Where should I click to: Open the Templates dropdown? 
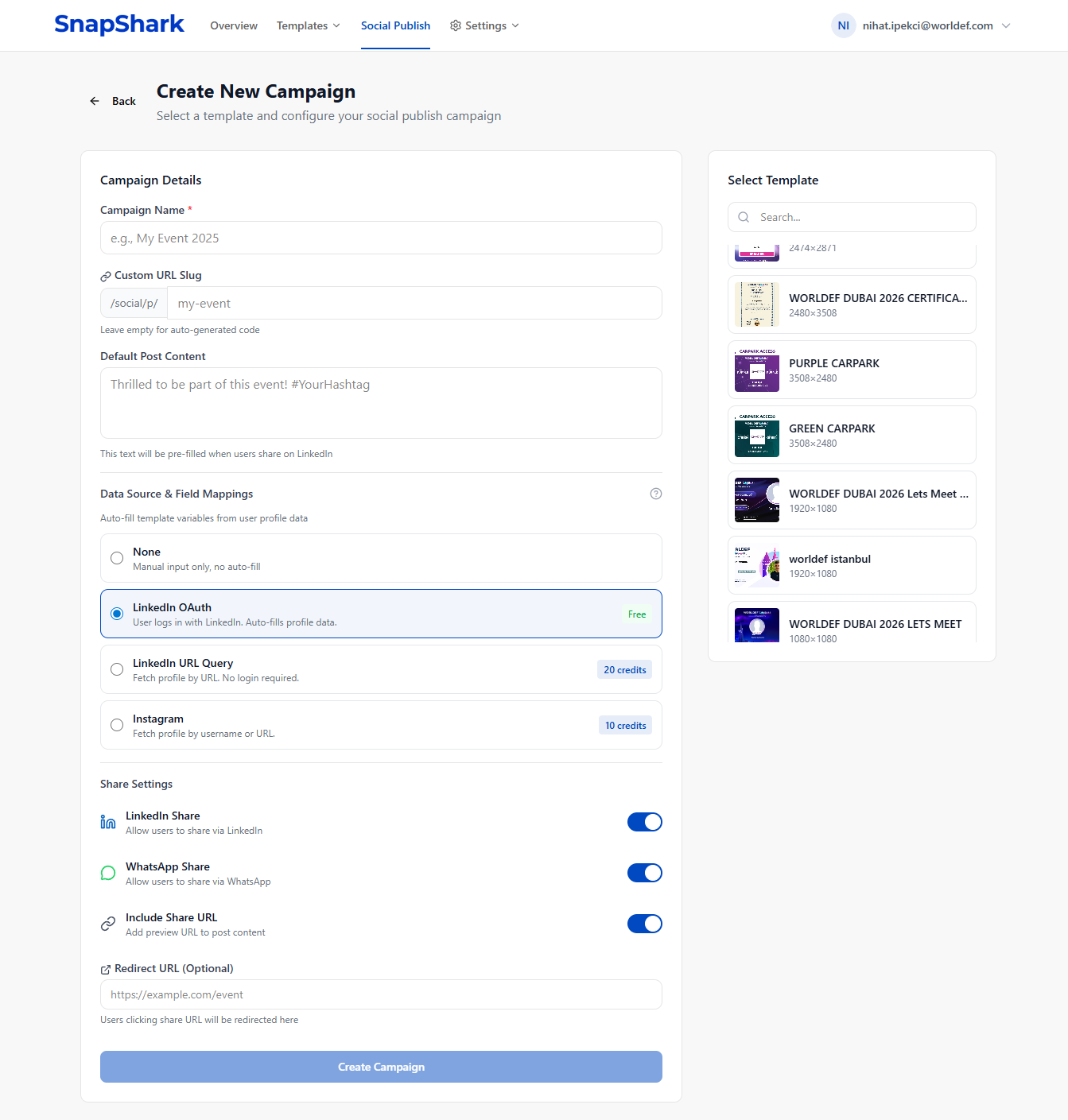pos(309,25)
